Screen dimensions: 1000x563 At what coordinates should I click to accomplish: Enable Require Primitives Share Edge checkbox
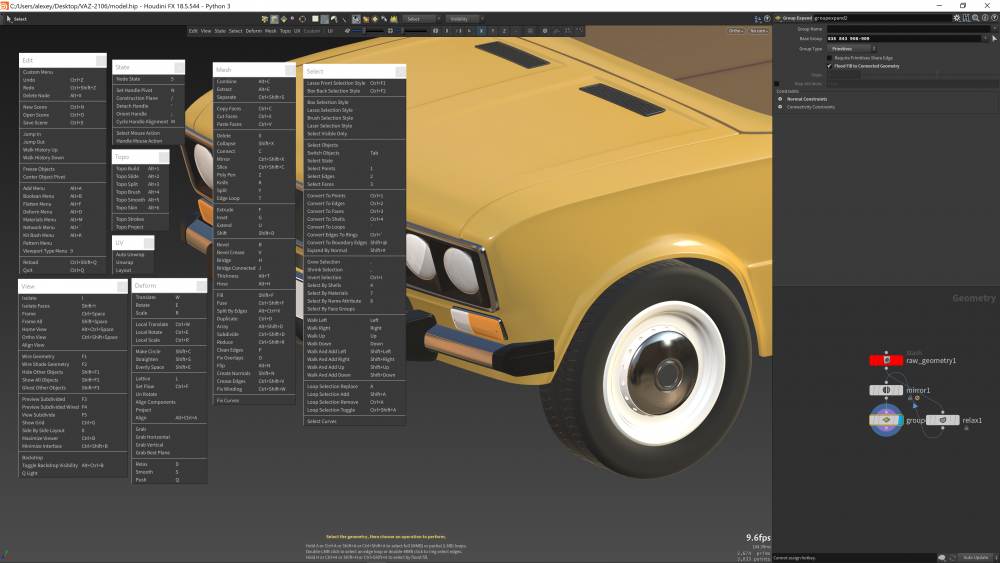pos(830,57)
